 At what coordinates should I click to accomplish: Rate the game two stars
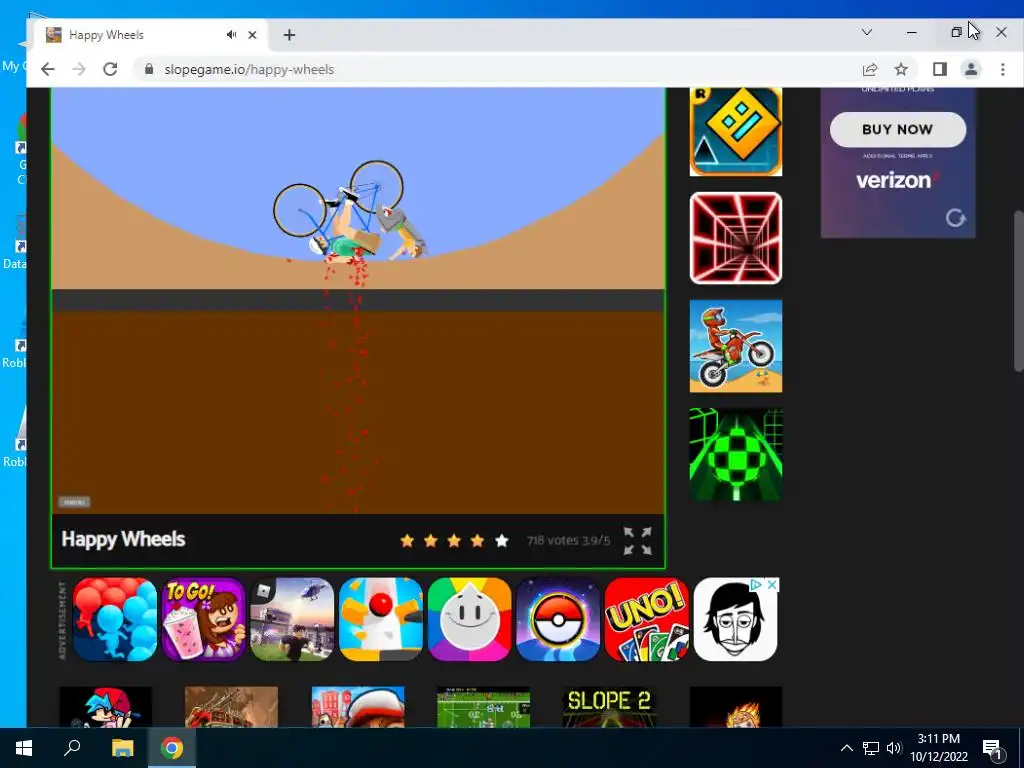[430, 541]
